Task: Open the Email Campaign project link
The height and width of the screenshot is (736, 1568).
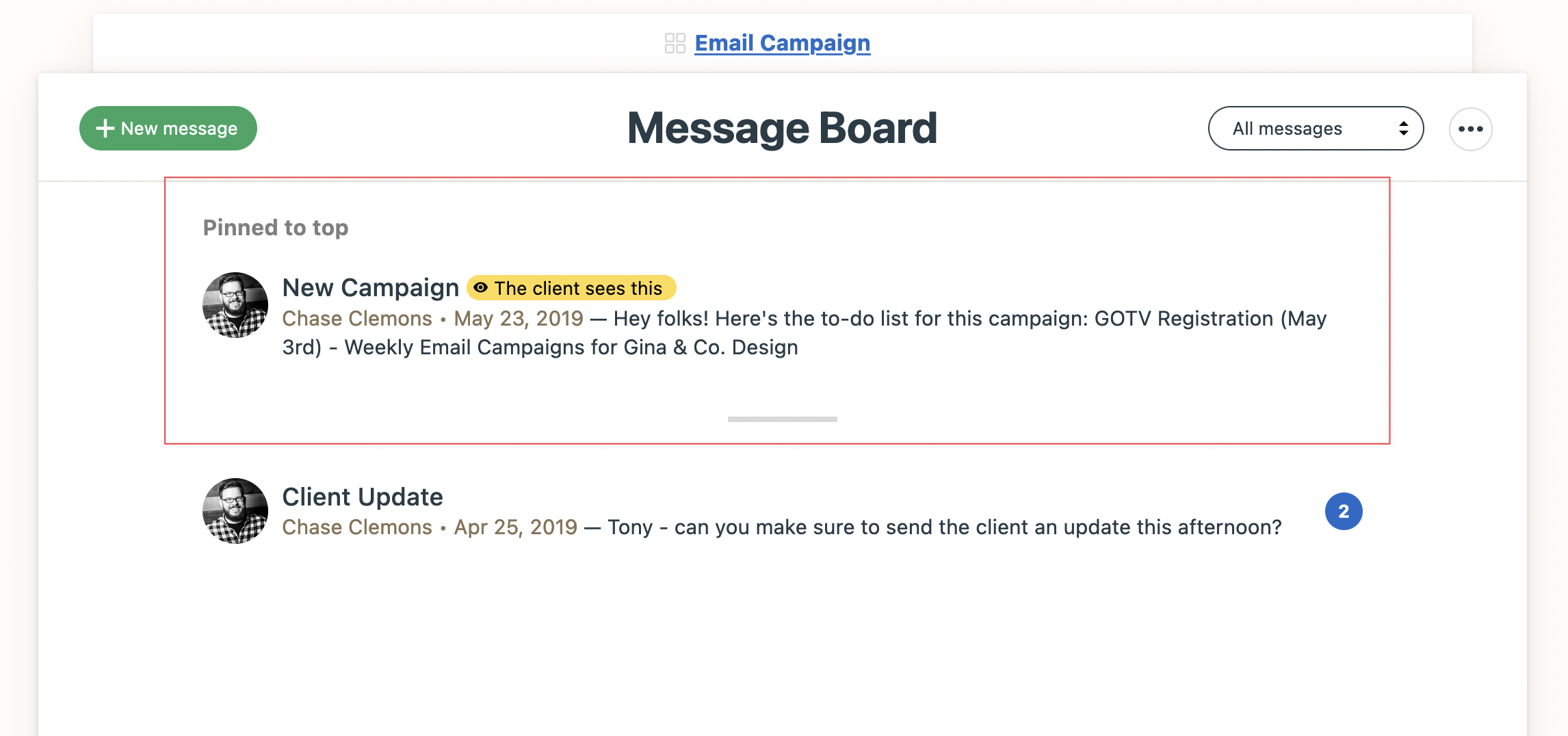Action: pos(782,43)
